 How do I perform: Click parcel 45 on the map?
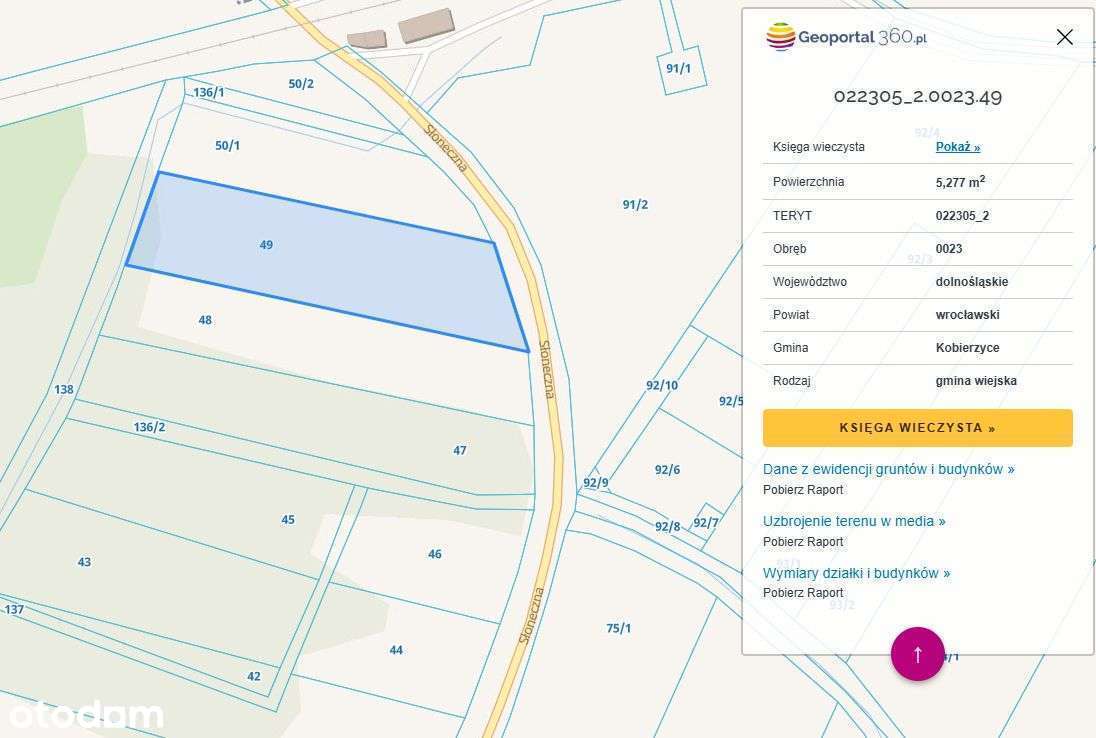(x=288, y=520)
